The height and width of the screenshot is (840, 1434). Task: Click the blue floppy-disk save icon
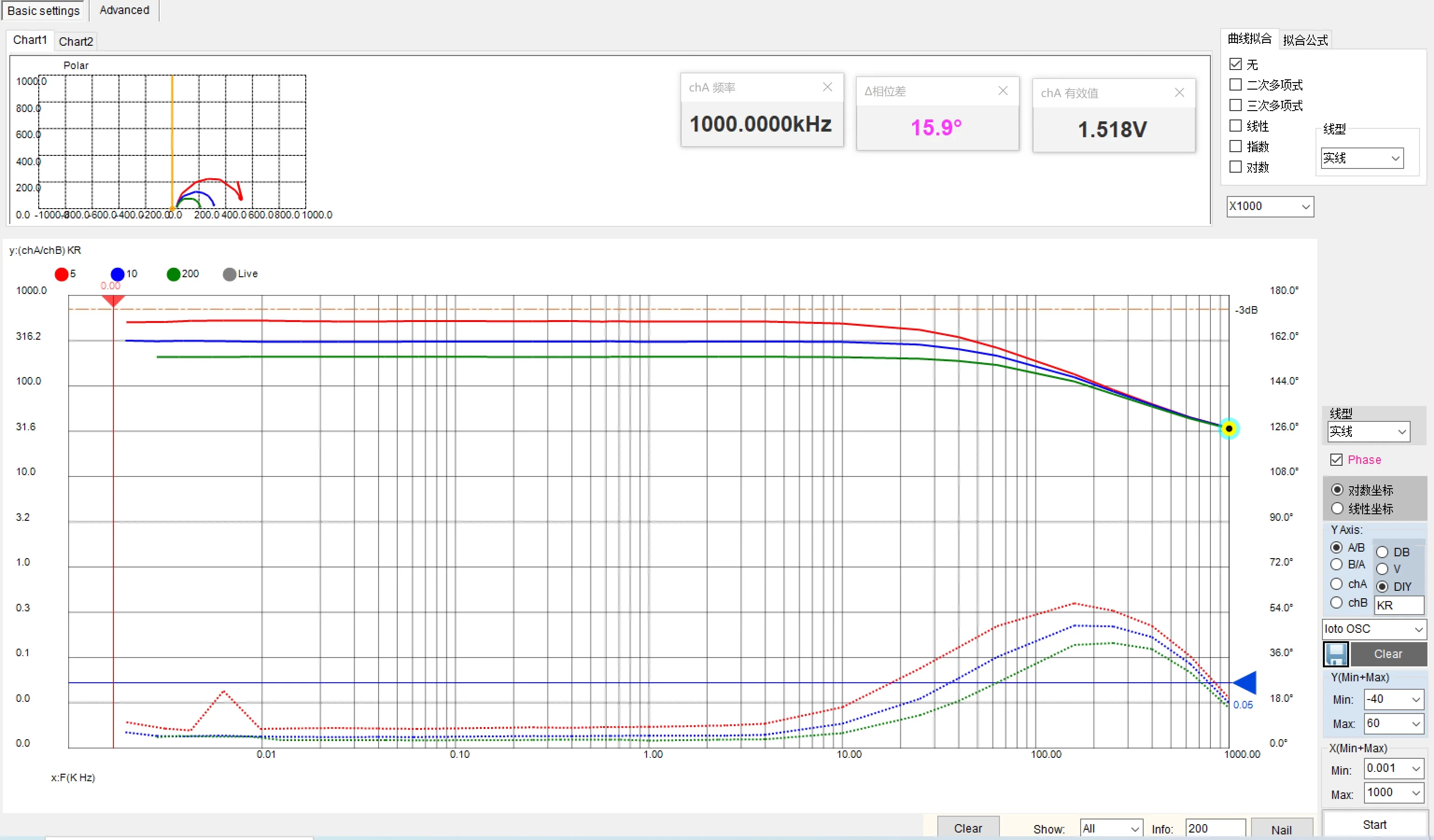[x=1335, y=654]
